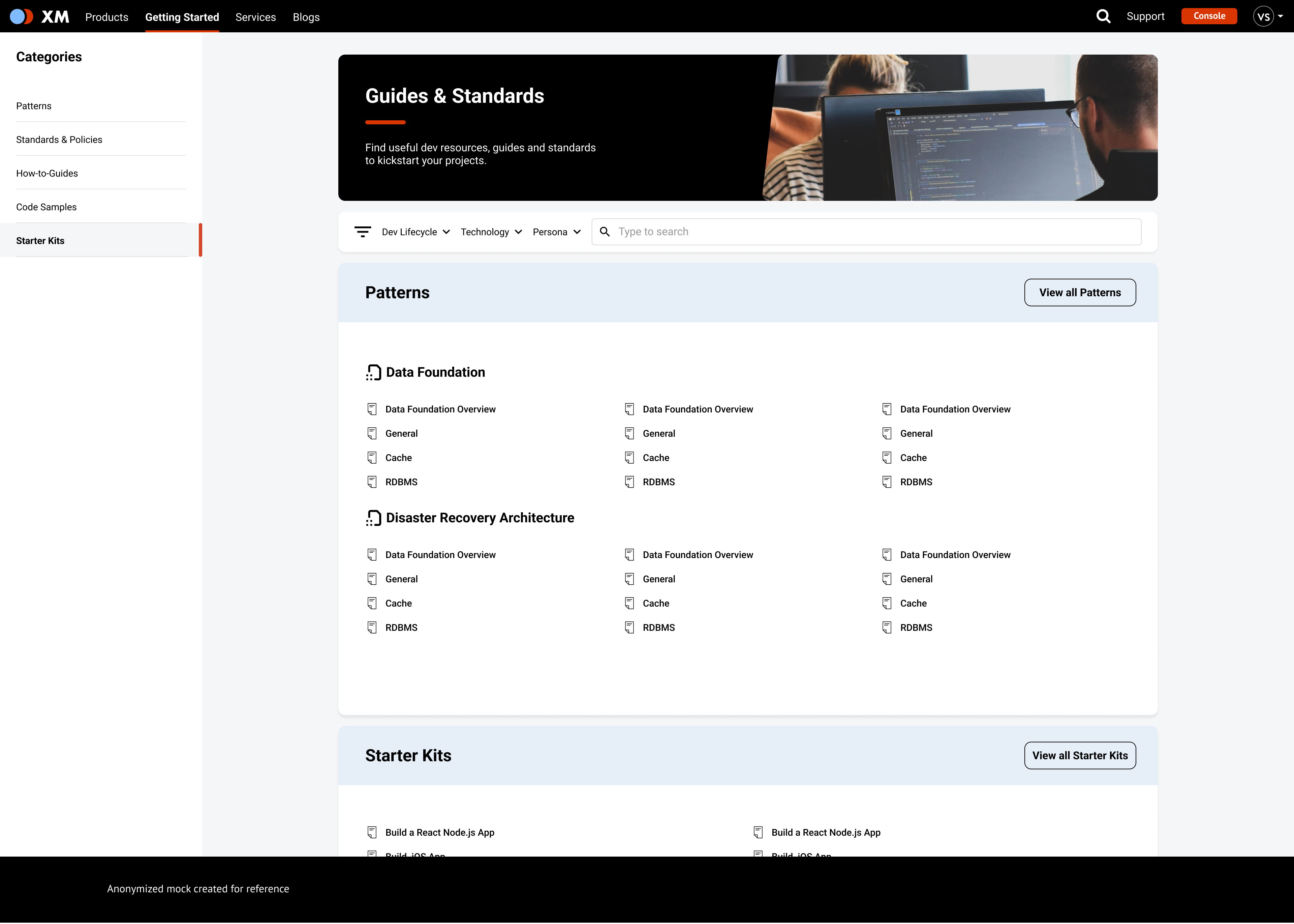Viewport: 1294px width, 924px height.
Task: Open the Standards & Policies category
Action: tap(59, 140)
